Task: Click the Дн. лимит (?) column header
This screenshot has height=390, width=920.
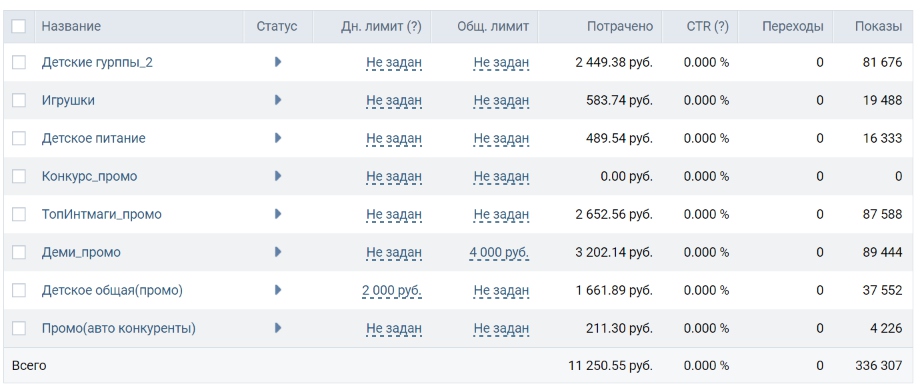Action: pyautogui.click(x=381, y=26)
